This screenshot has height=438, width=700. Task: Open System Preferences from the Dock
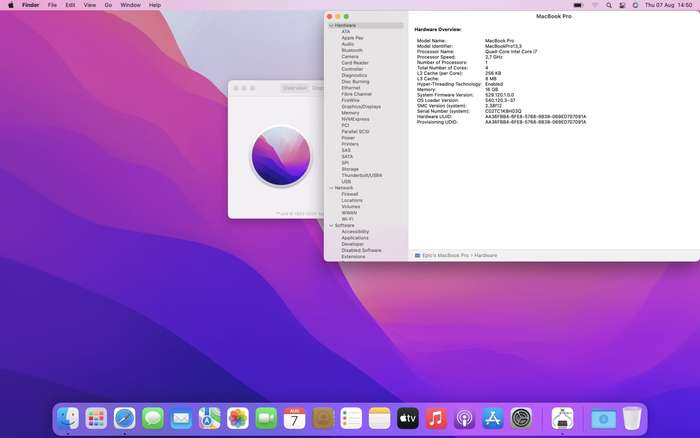(521, 418)
